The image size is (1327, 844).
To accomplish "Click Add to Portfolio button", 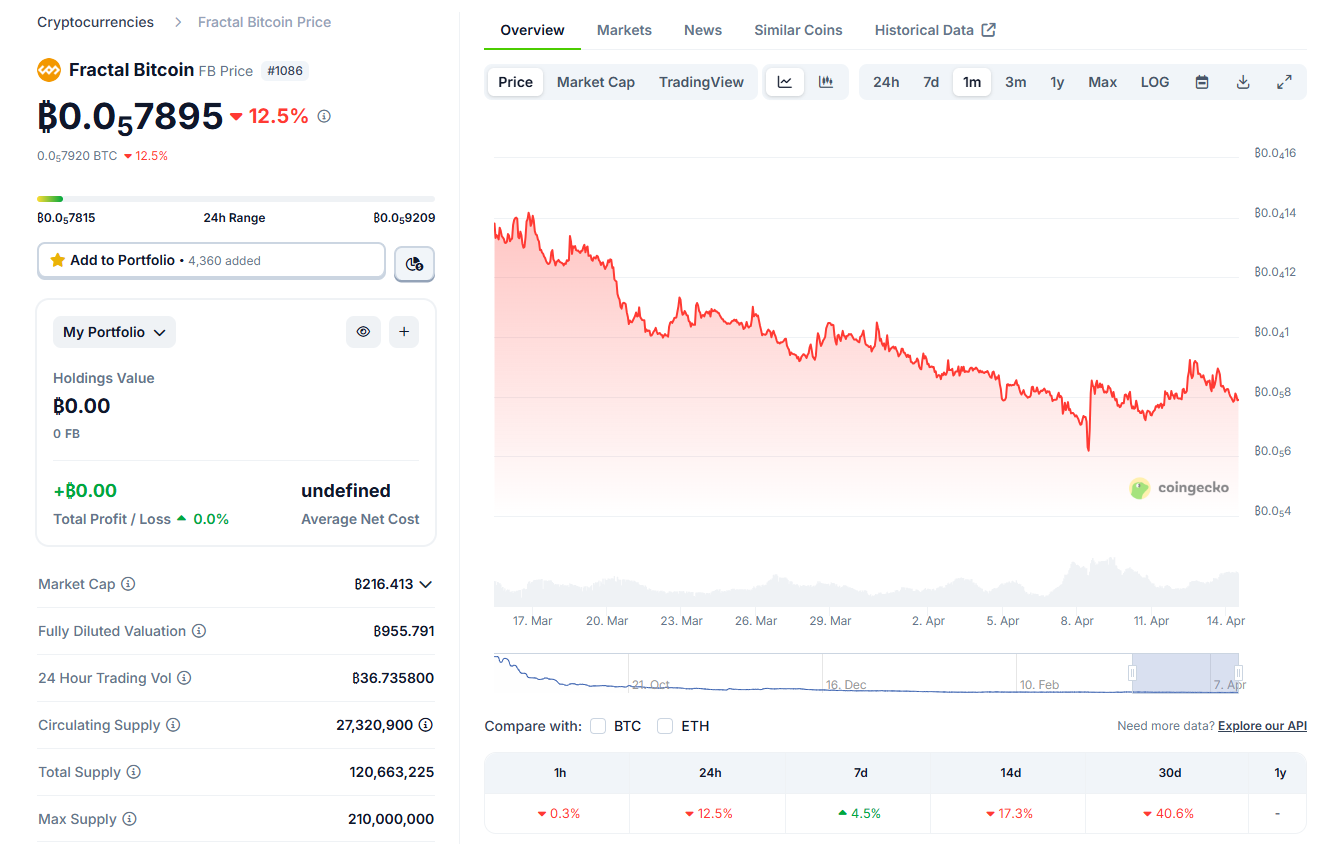I will [211, 260].
